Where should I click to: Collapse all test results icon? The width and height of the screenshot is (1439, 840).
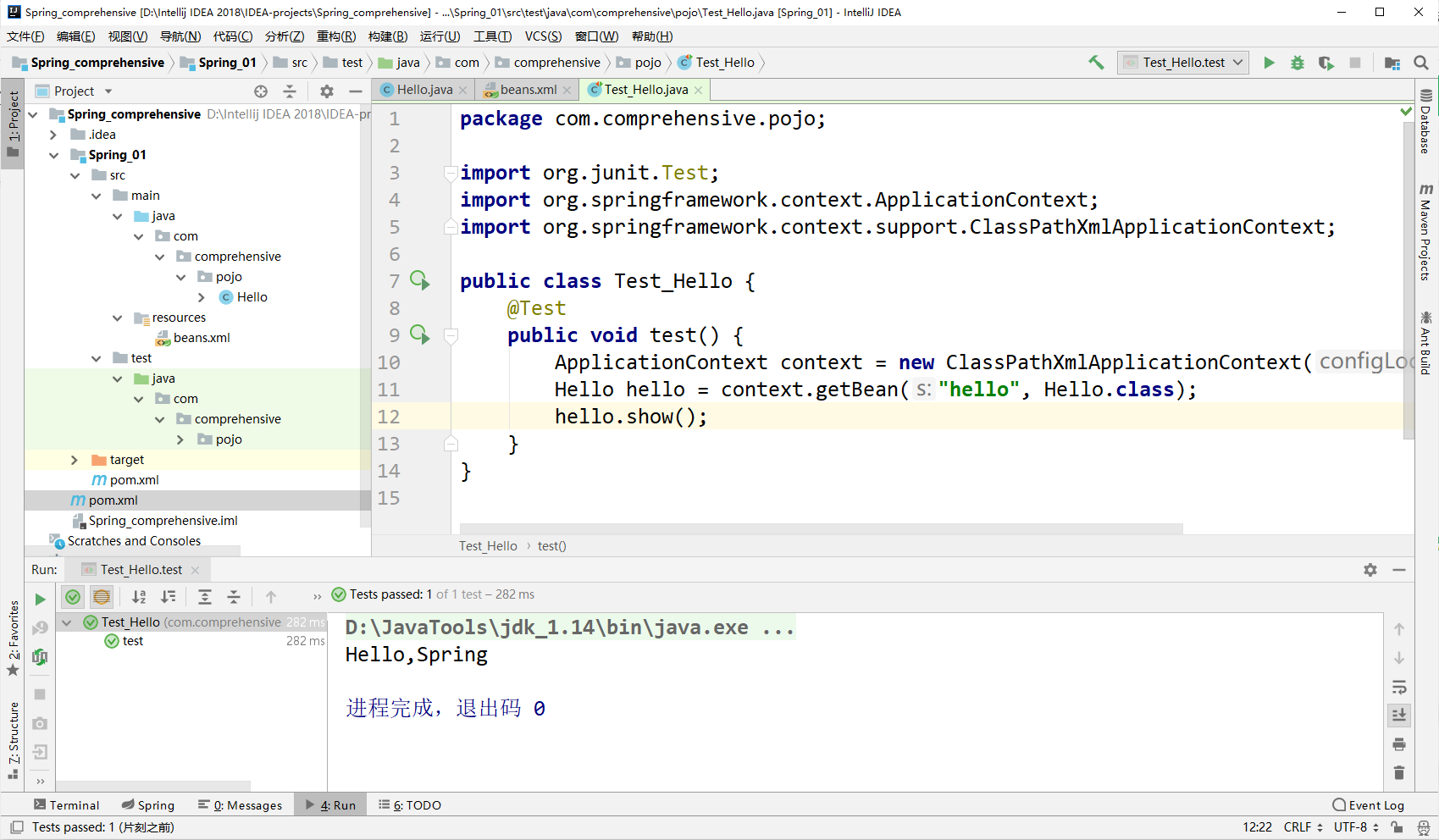(234, 597)
